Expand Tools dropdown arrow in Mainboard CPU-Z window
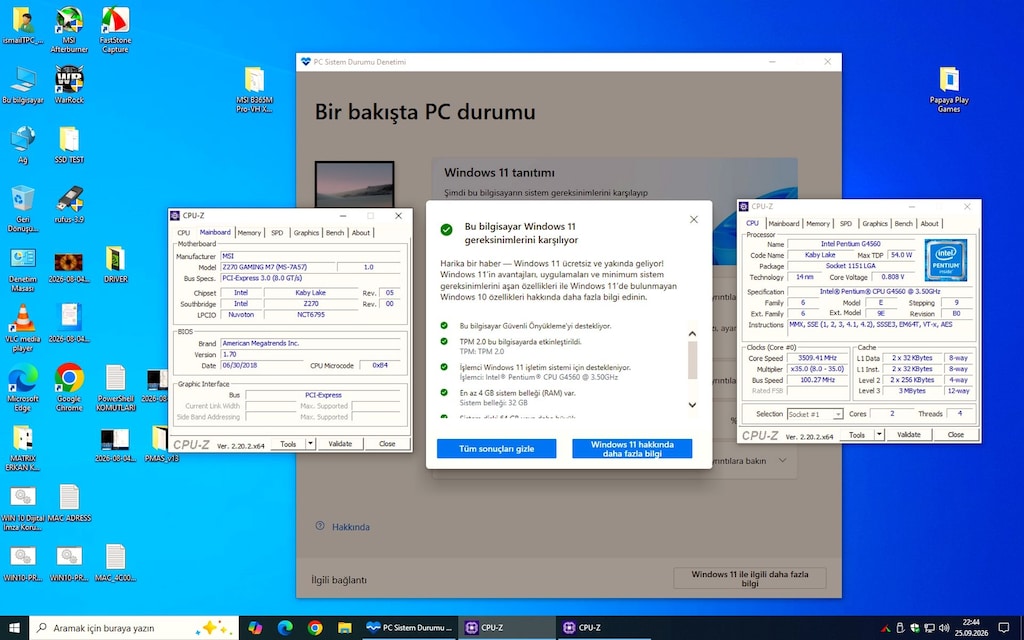This screenshot has height=640, width=1024. tap(310, 443)
